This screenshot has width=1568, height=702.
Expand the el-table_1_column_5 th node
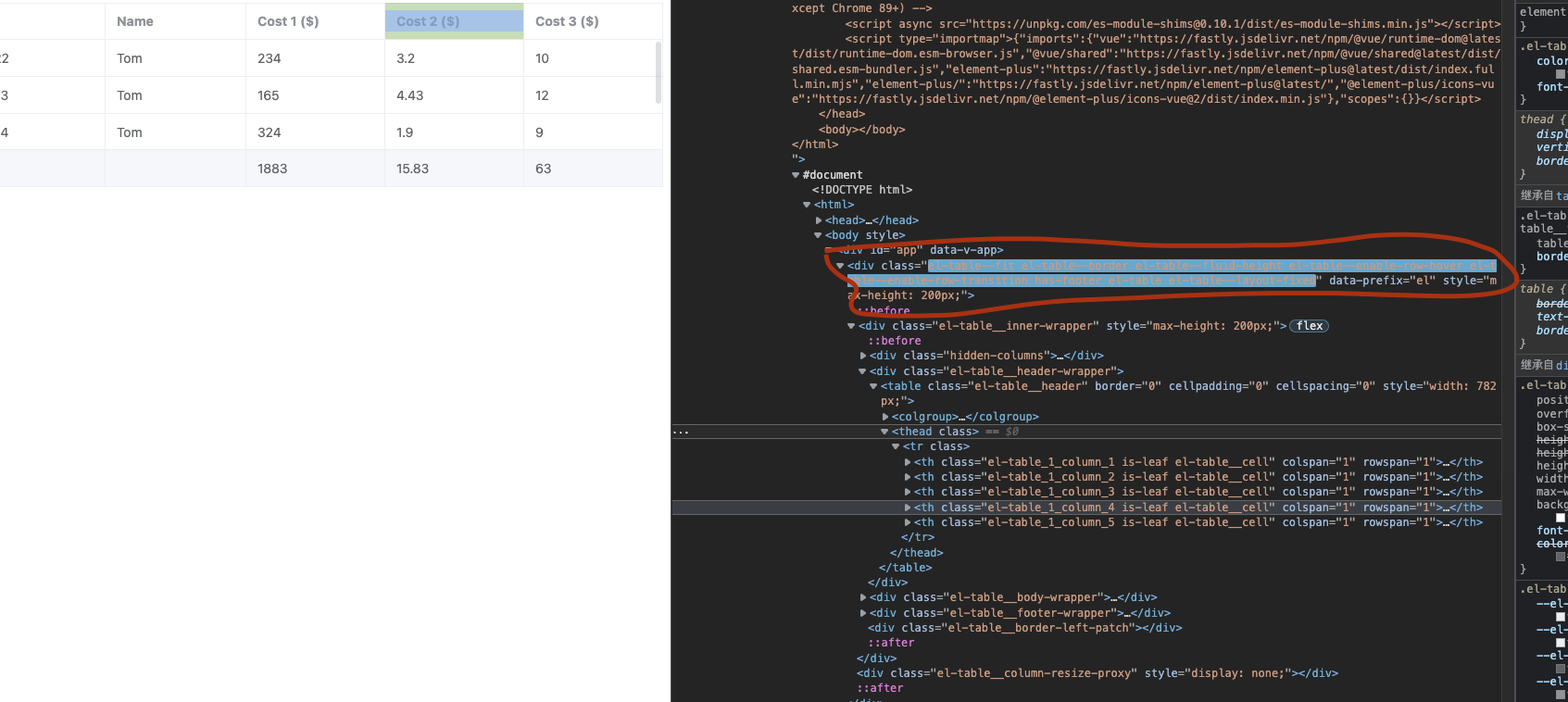908,522
